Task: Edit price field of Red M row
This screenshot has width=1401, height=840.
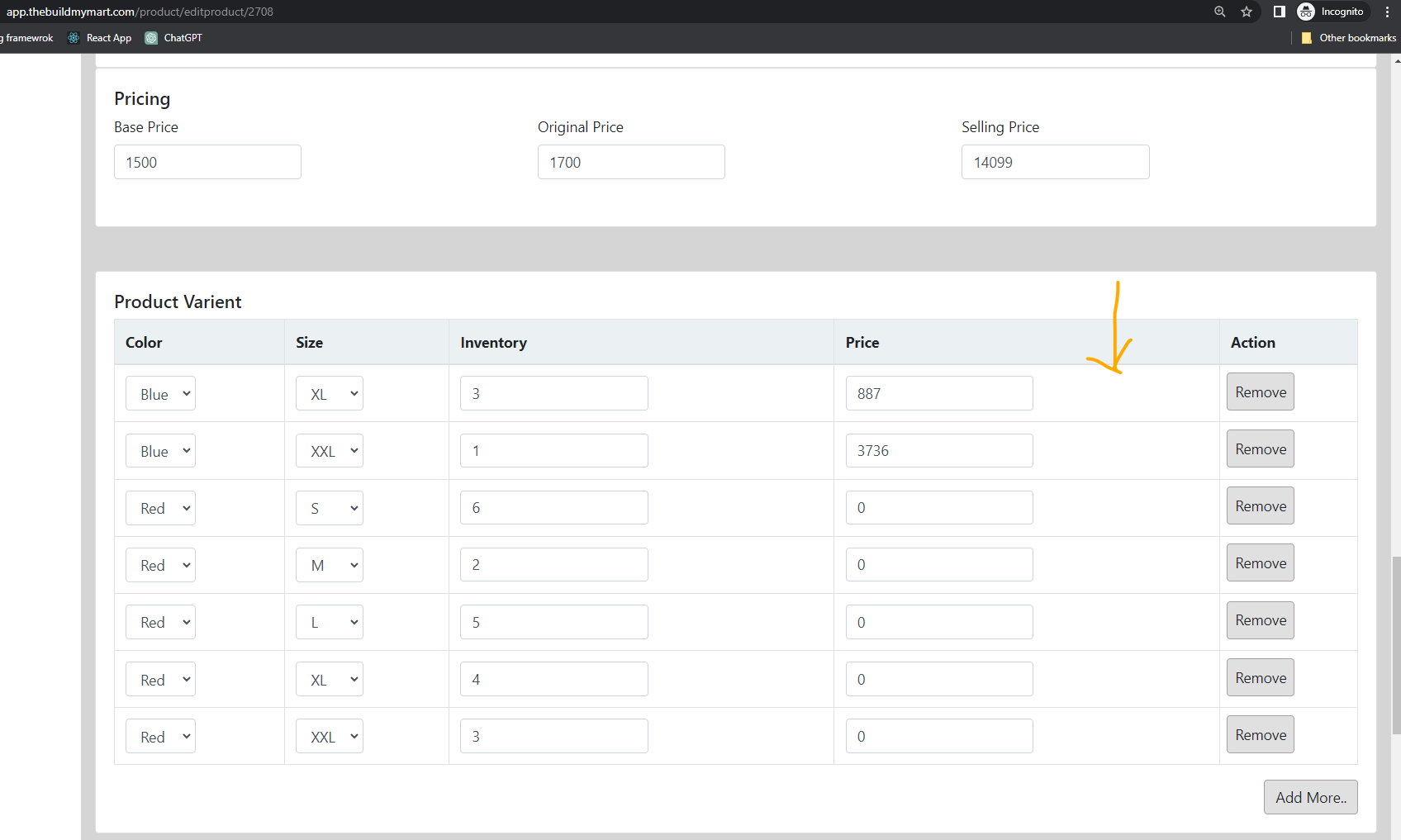Action: click(x=939, y=564)
